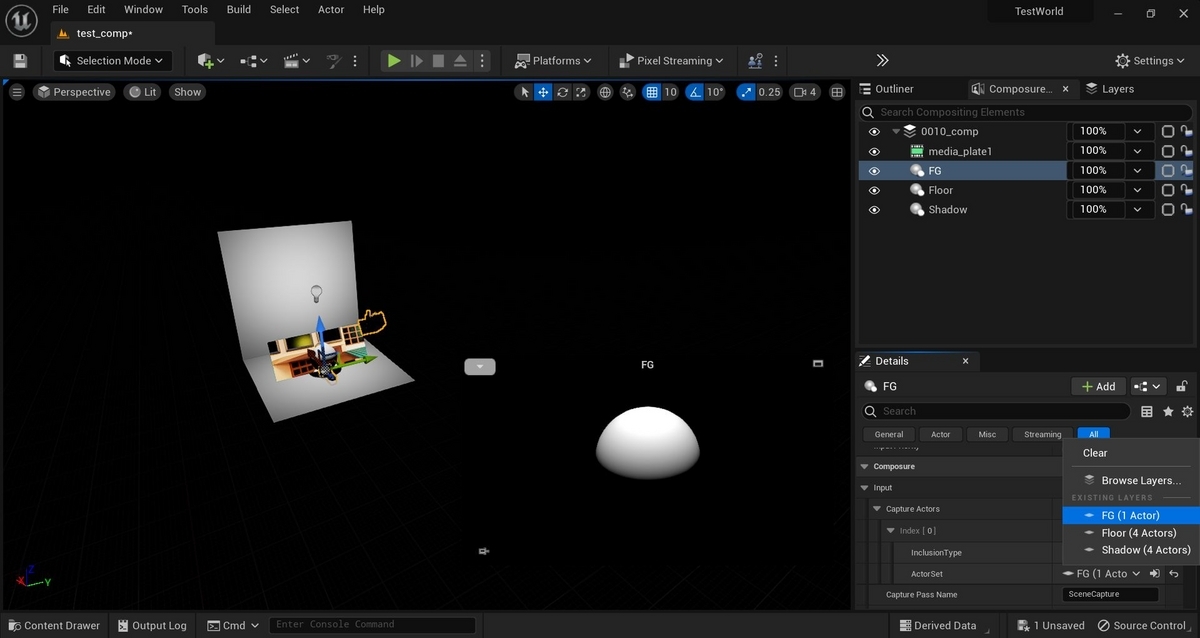
Task: Click the Select object tool in the viewport toolbar
Action: click(x=524, y=92)
